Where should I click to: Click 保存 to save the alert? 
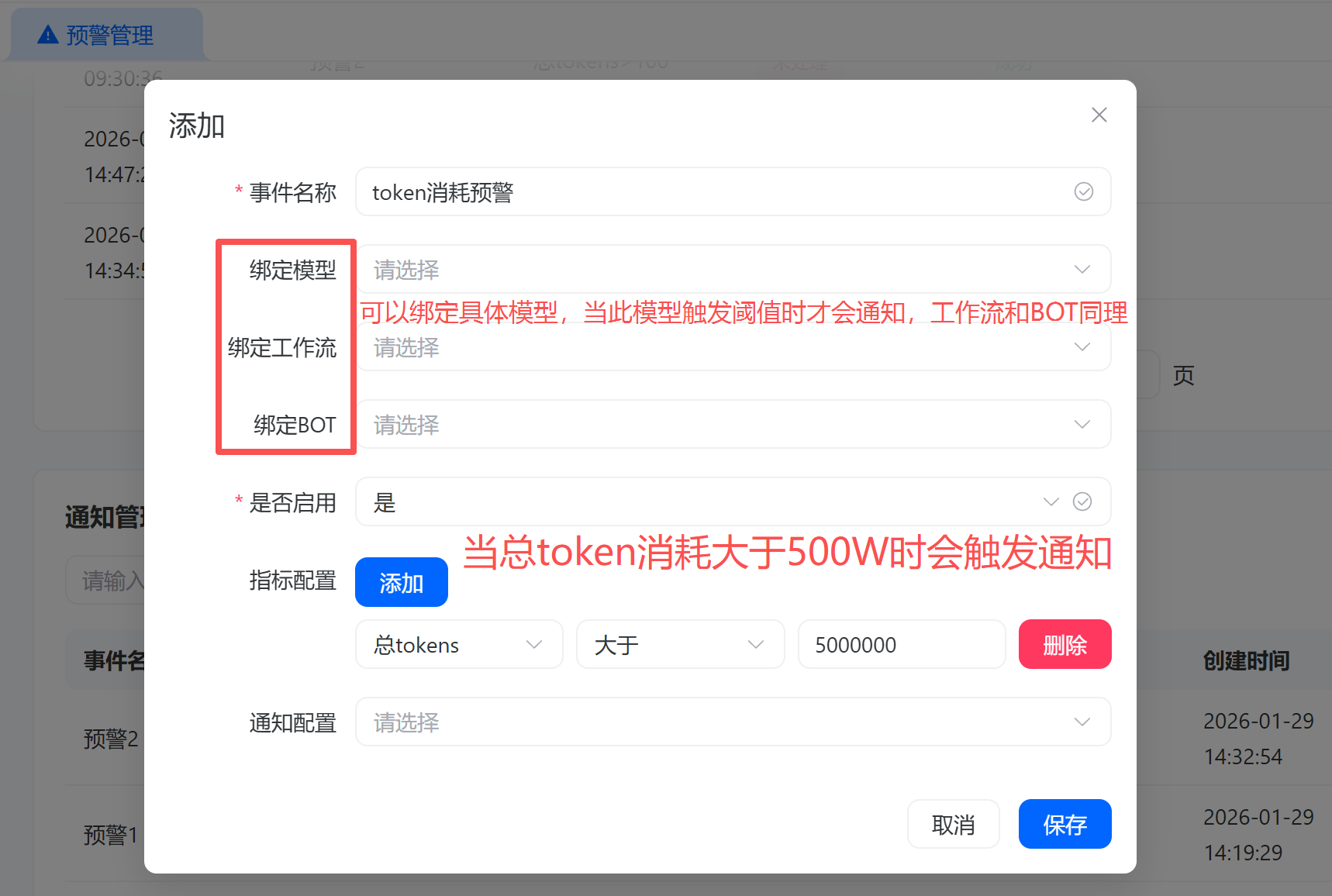click(1065, 824)
